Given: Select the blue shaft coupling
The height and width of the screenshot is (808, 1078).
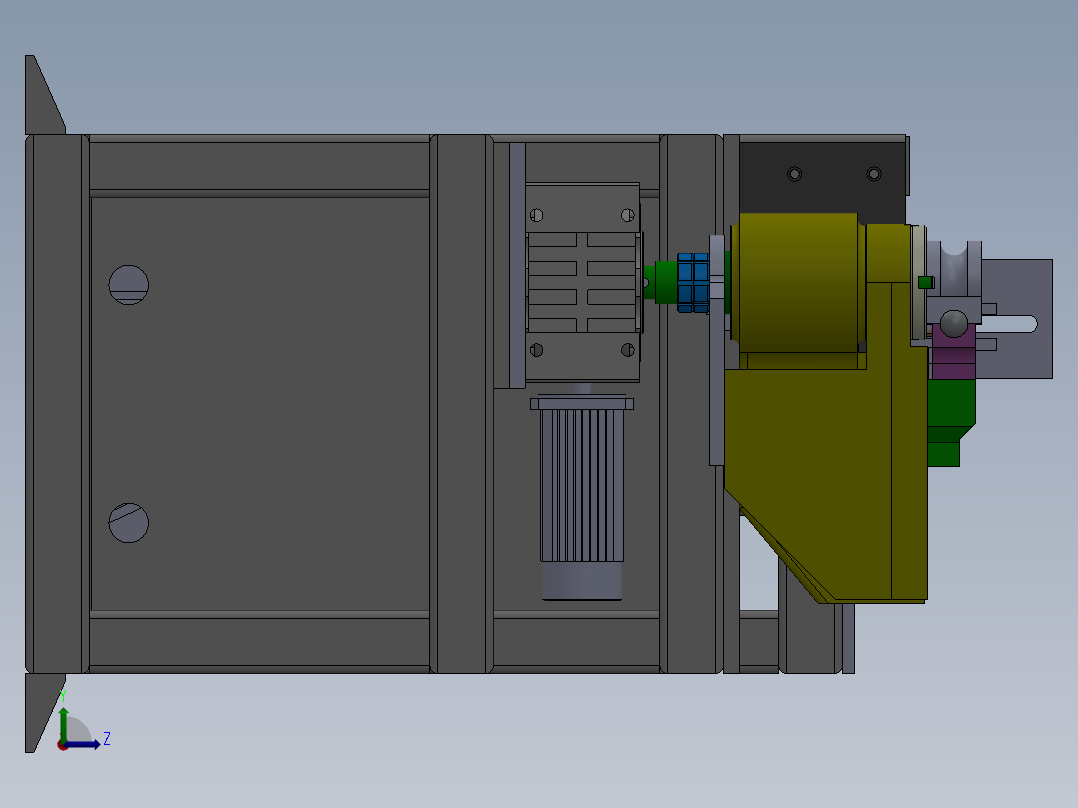Looking at the screenshot, I should (693, 283).
